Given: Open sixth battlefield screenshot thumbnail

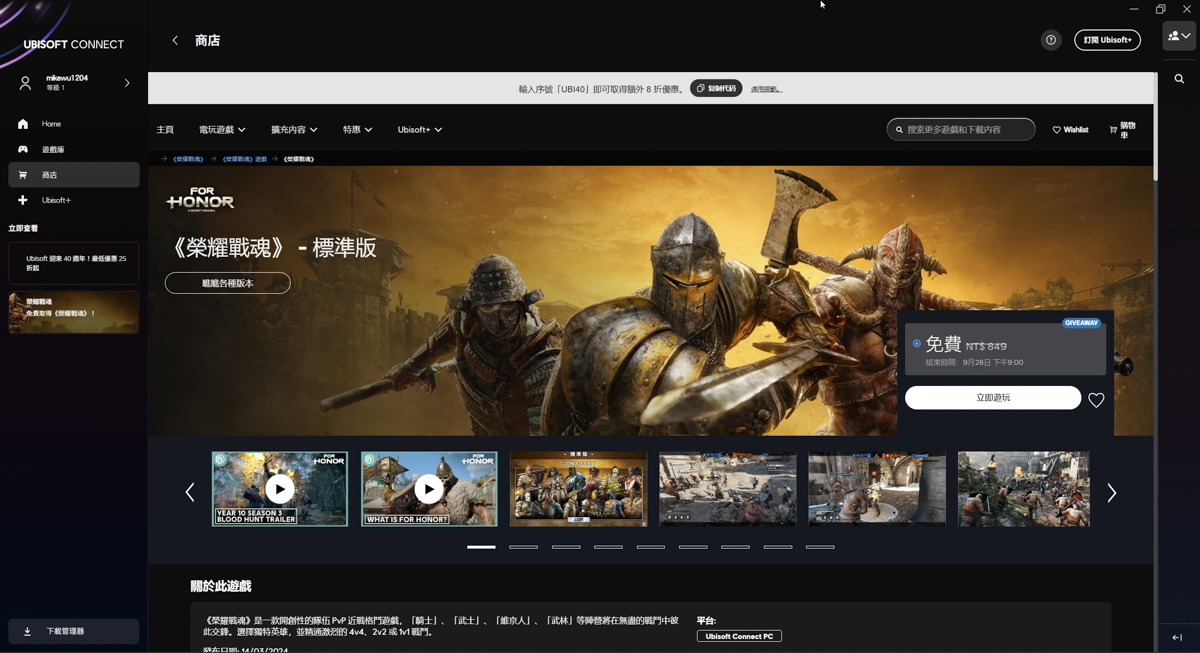Looking at the screenshot, I should (1024, 489).
